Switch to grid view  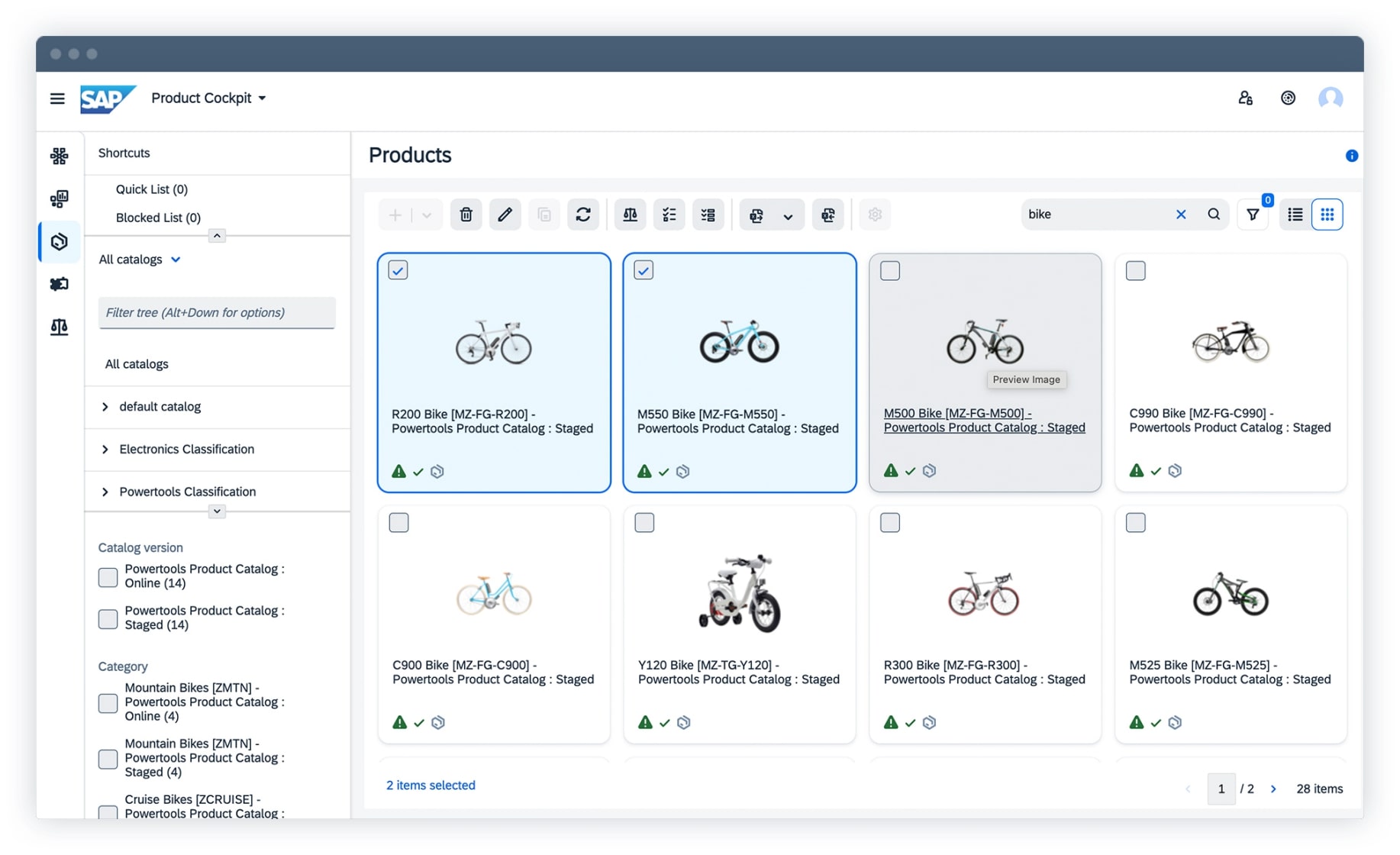point(1327,215)
